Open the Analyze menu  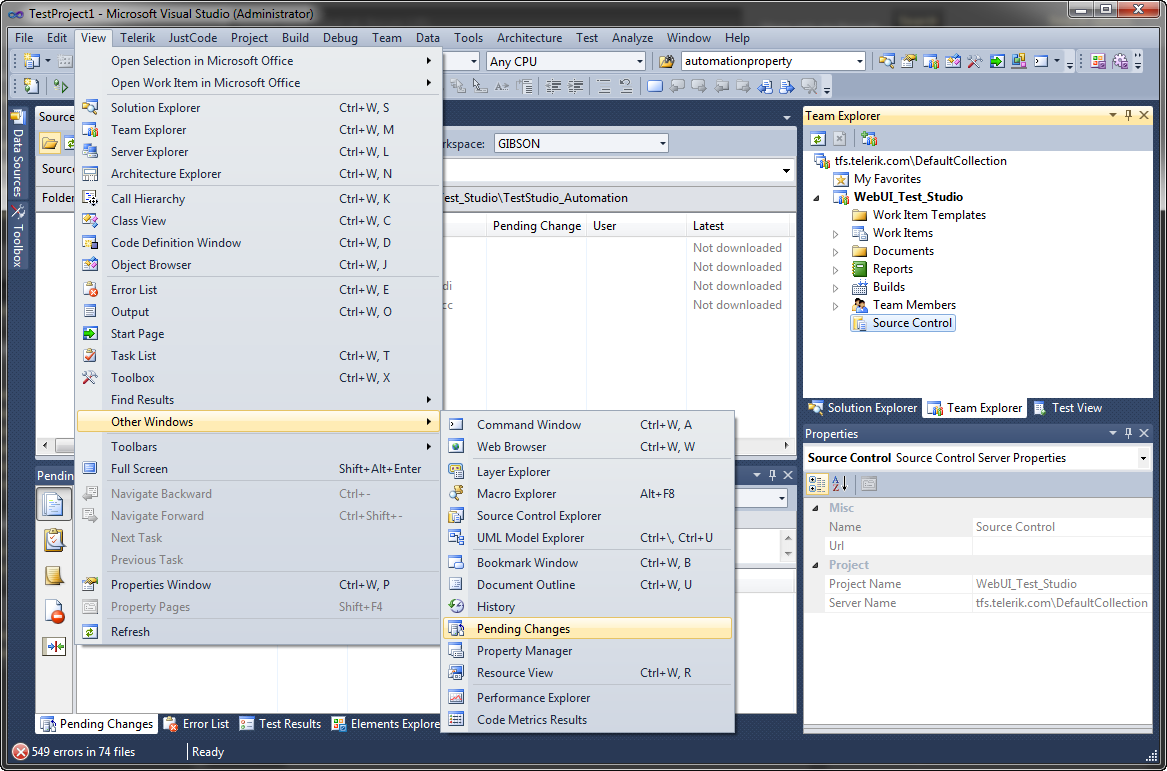pyautogui.click(x=632, y=38)
